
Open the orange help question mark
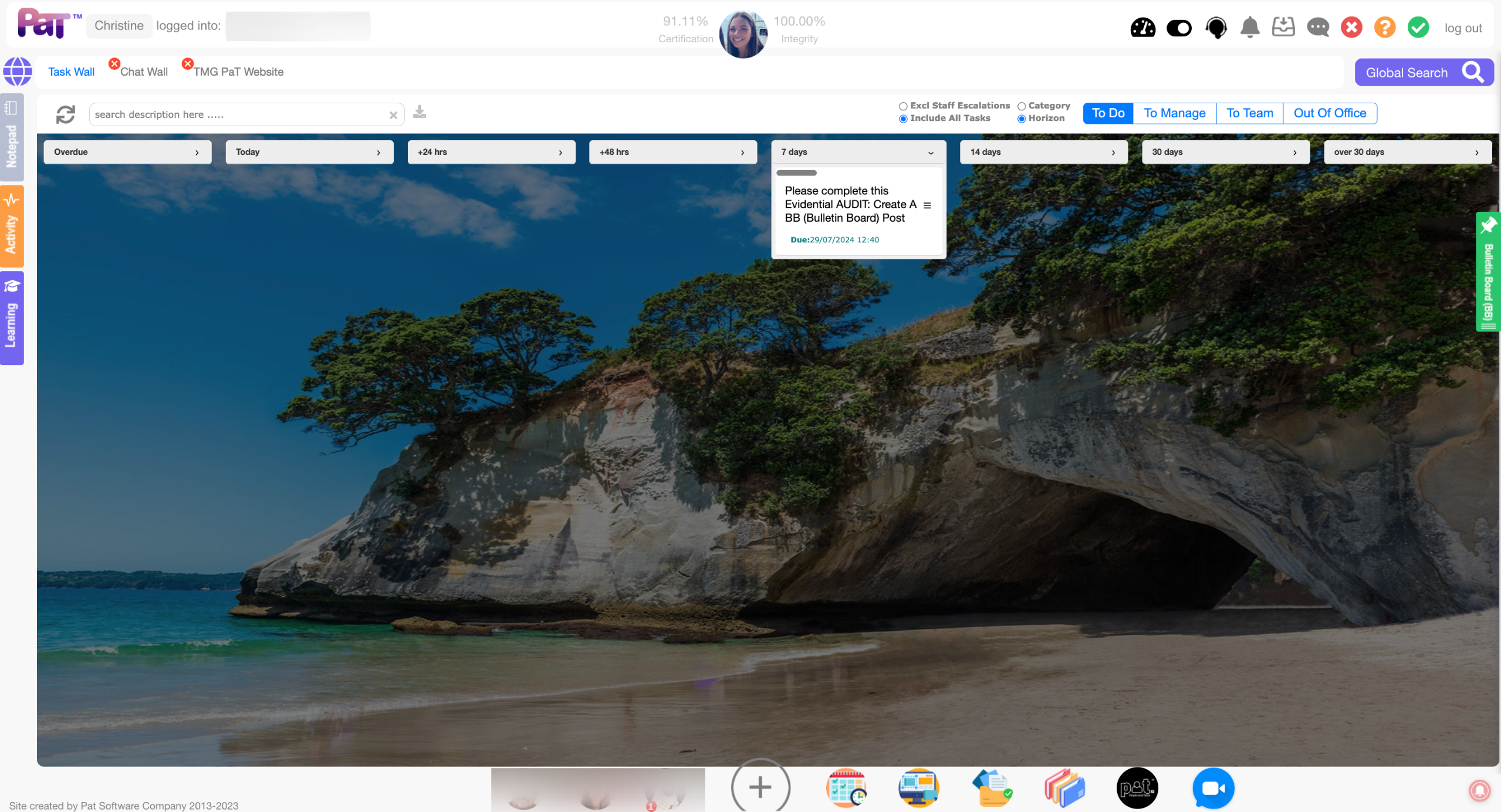[1385, 28]
